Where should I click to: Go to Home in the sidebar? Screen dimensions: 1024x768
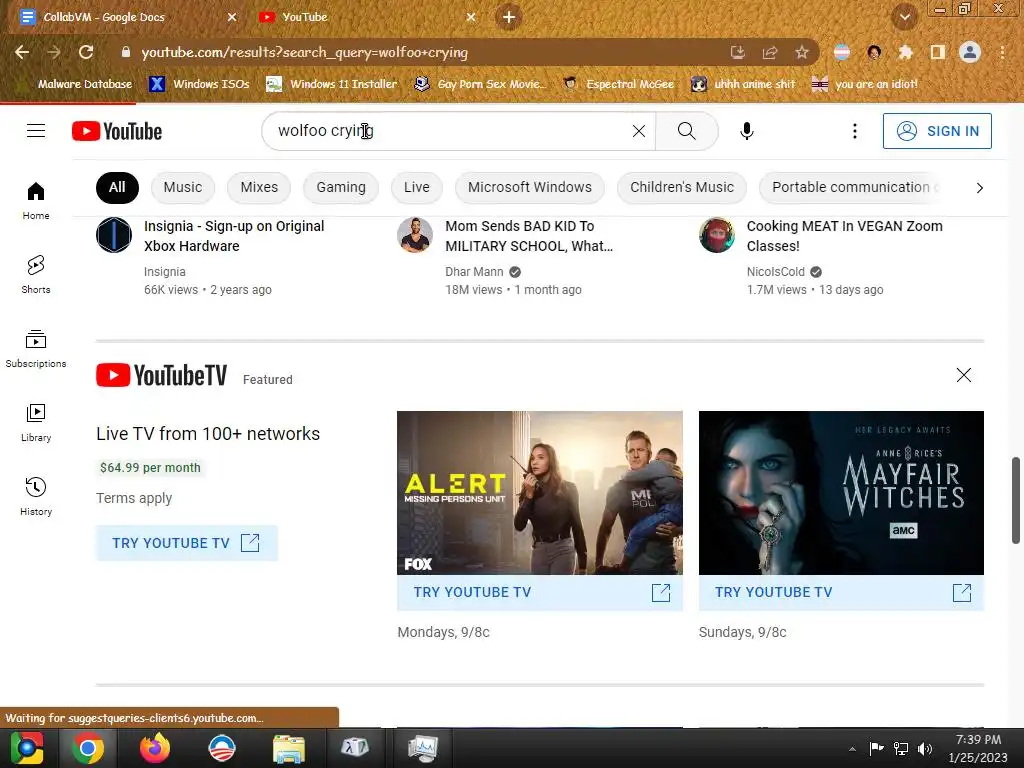coord(36,200)
